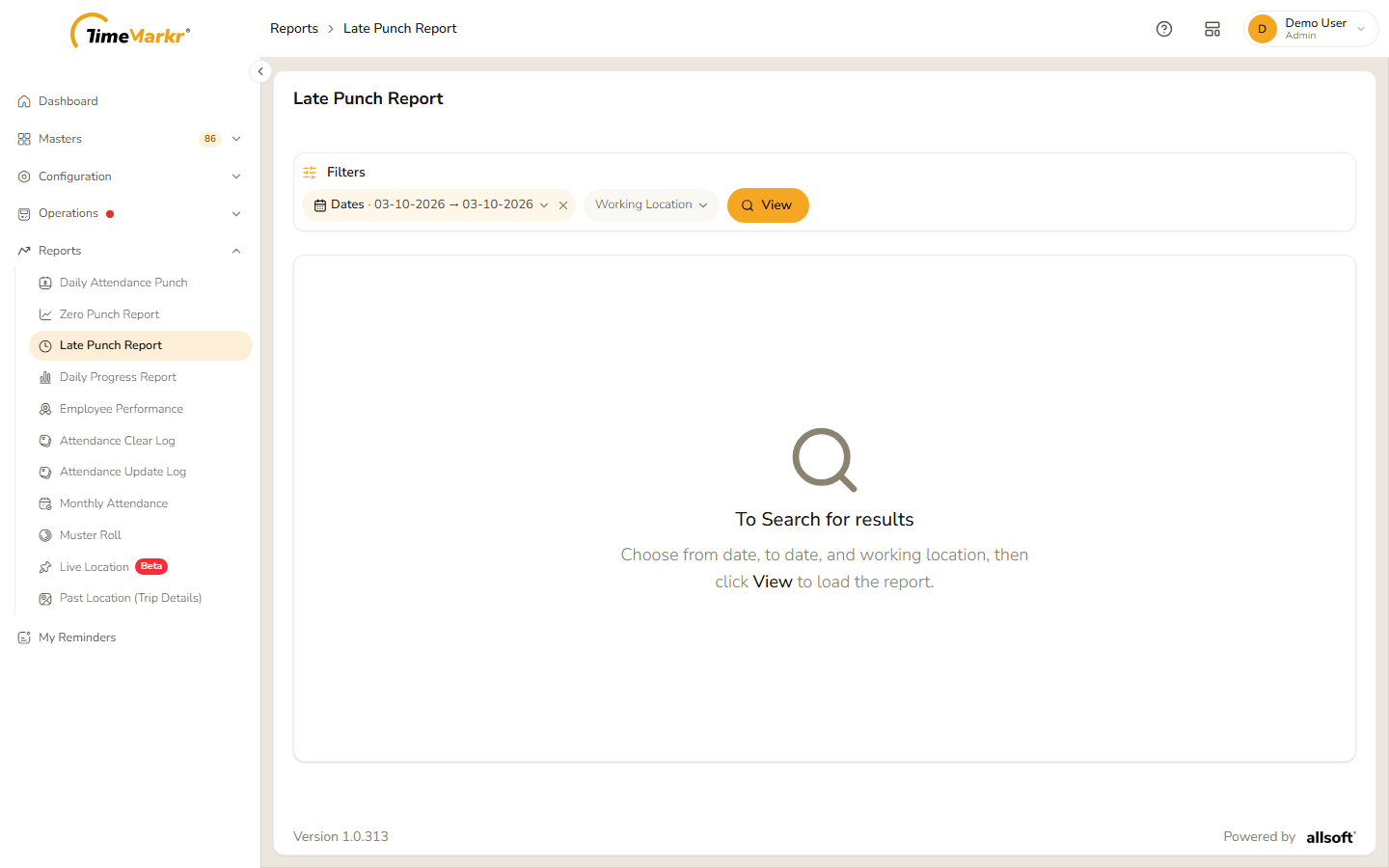Click the My Reminders icon
The image size is (1389, 868).
(x=24, y=637)
